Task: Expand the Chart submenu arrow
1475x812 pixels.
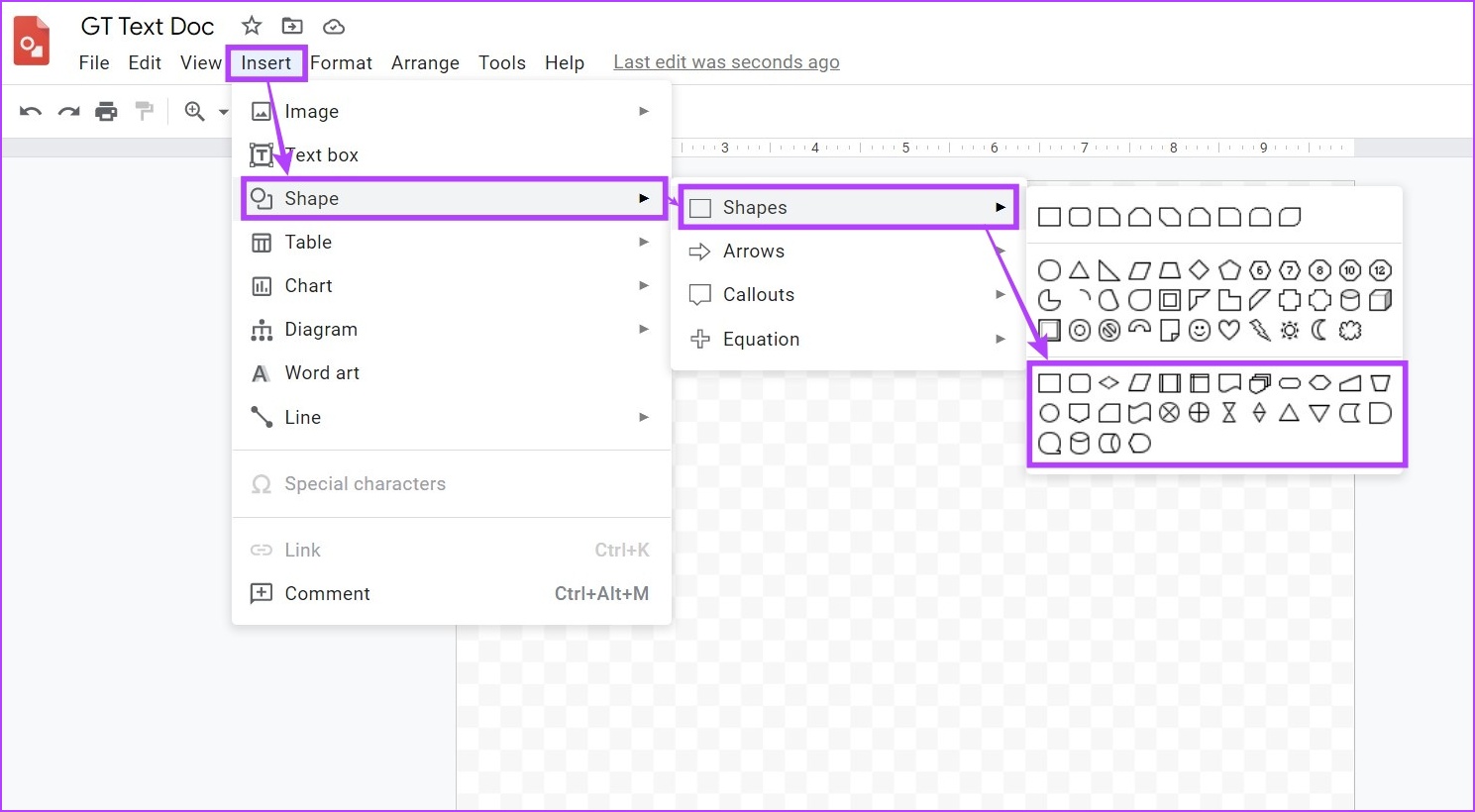Action: (x=644, y=285)
